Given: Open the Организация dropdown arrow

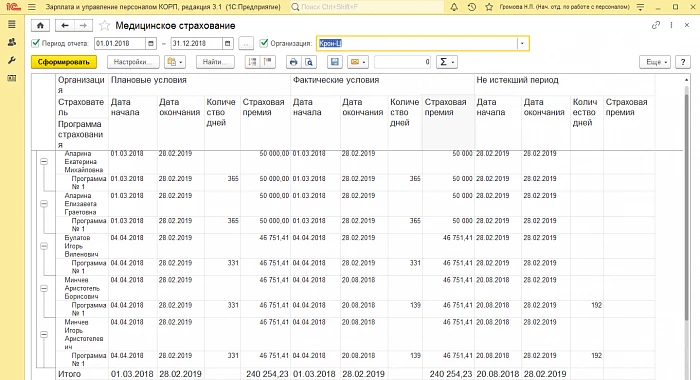Looking at the screenshot, I should pos(522,43).
